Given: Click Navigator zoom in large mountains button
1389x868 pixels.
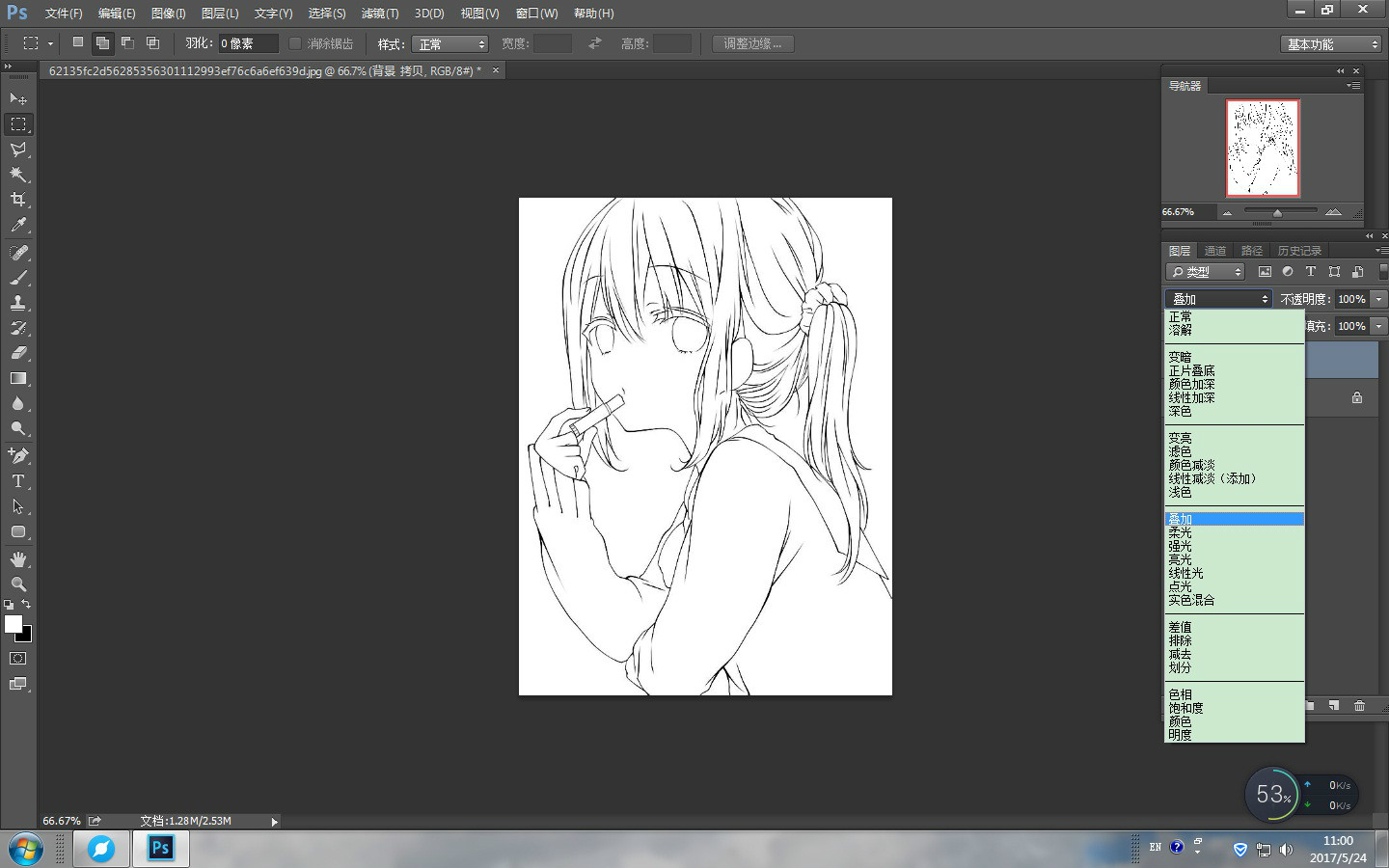Looking at the screenshot, I should pos(1333,212).
